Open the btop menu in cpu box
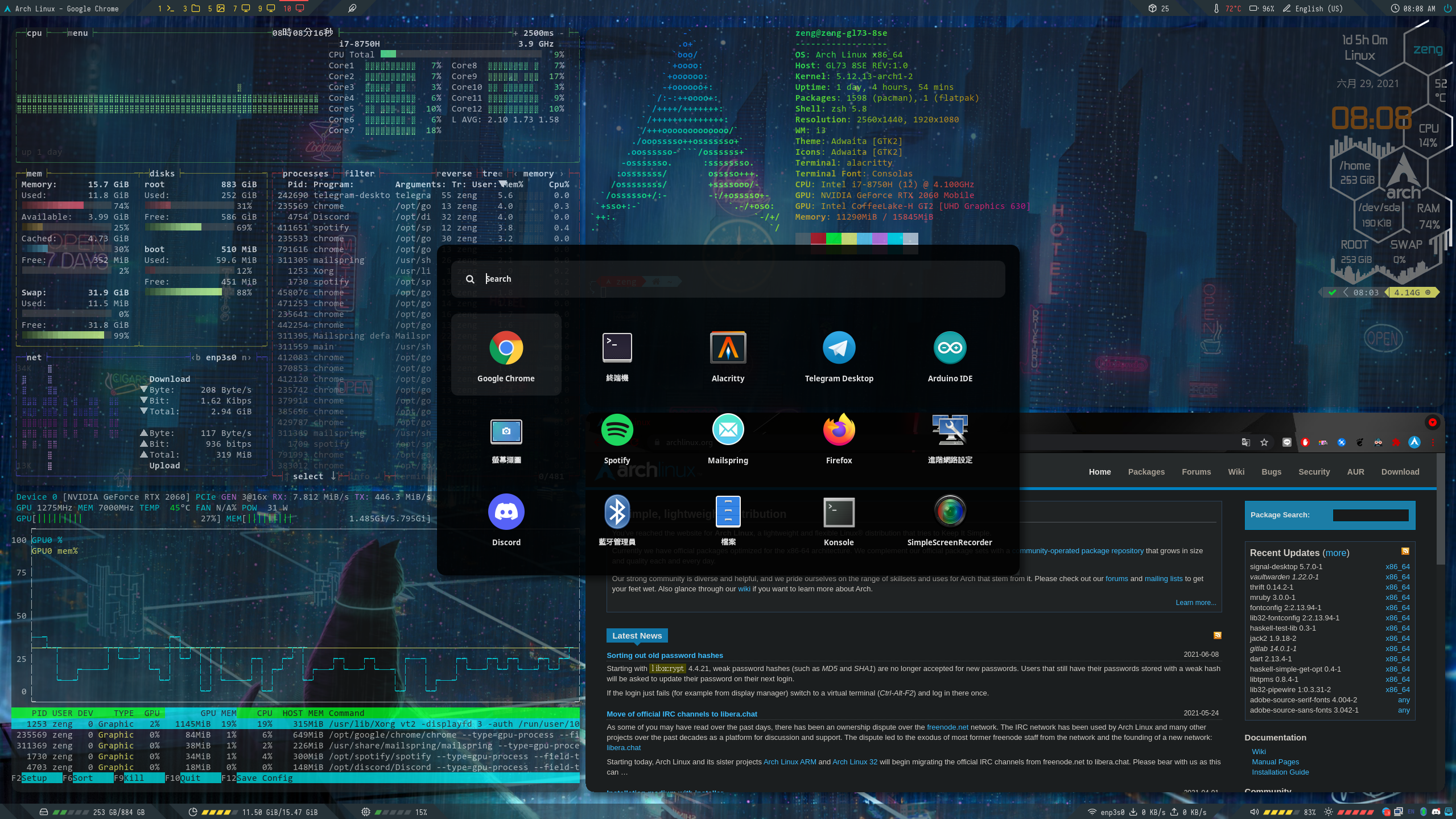The image size is (1456, 819). tap(77, 33)
